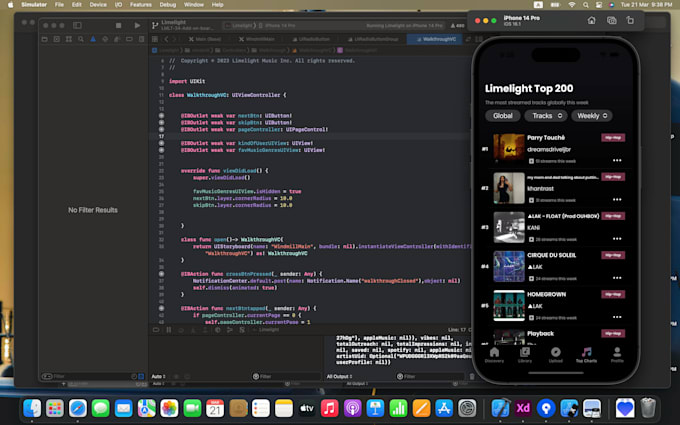Open the related items grid icon
The height and width of the screenshot is (425, 680).
point(155,39)
